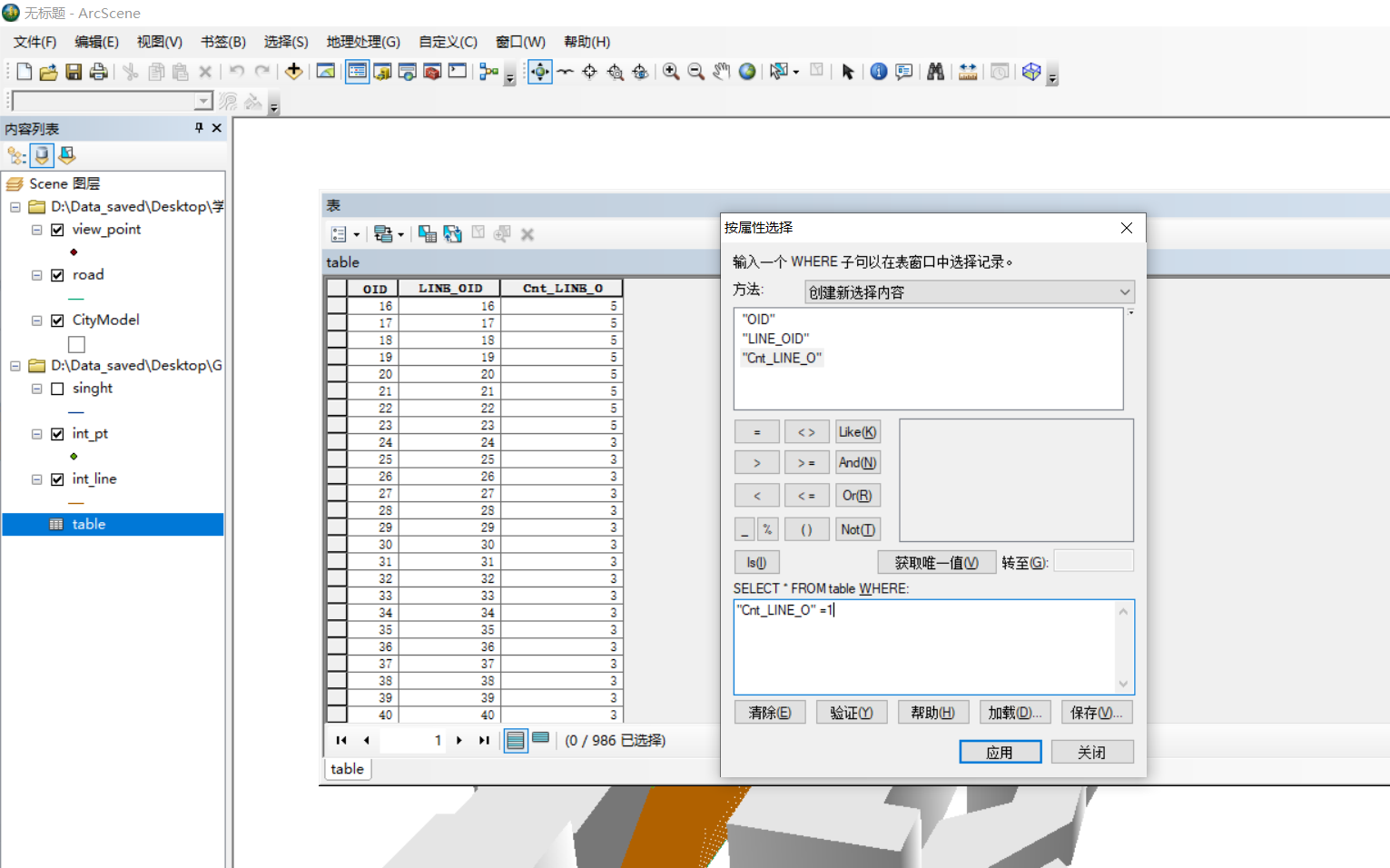Show selected records view button in table

(541, 738)
